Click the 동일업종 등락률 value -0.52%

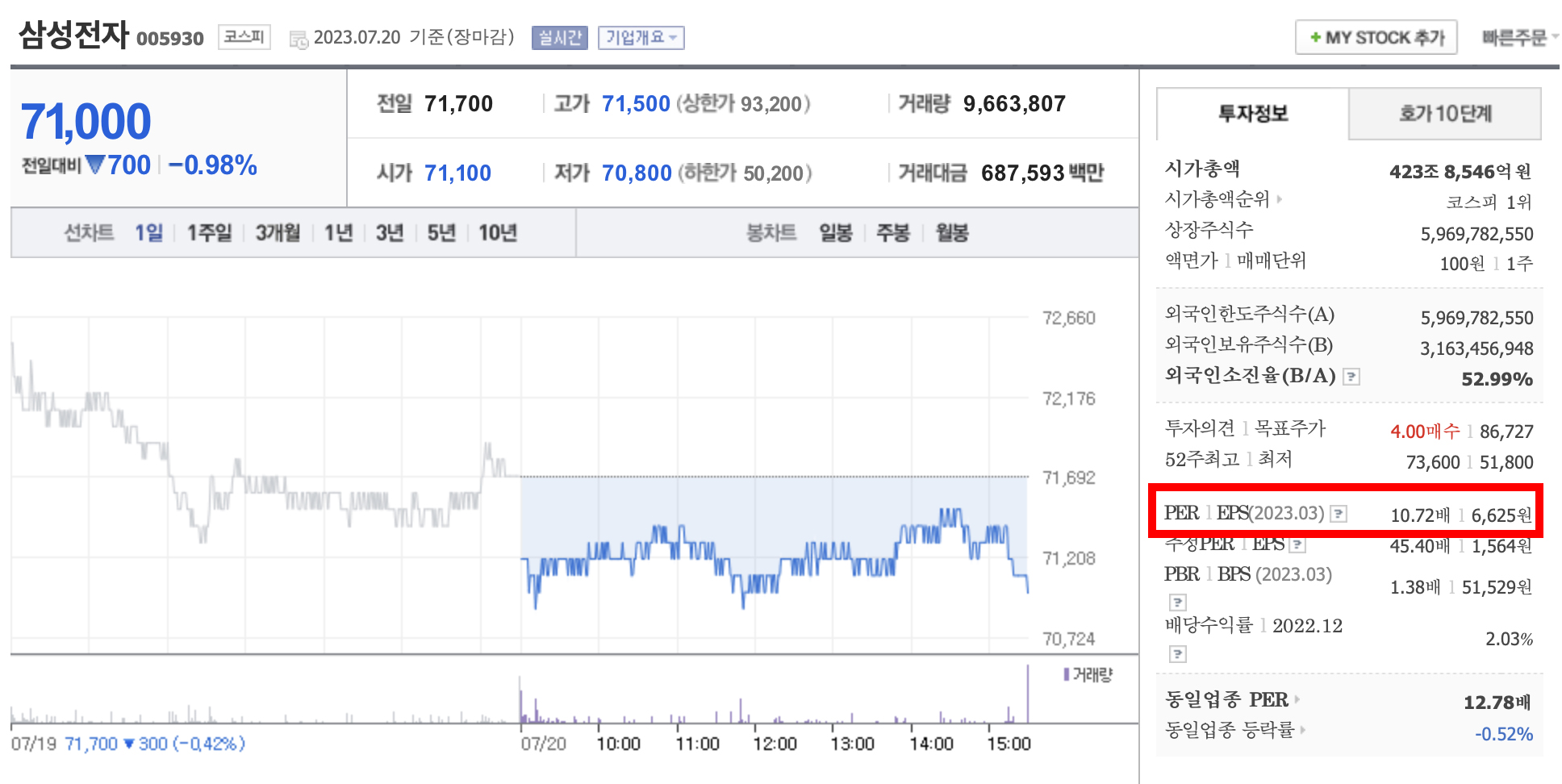pos(1504,735)
